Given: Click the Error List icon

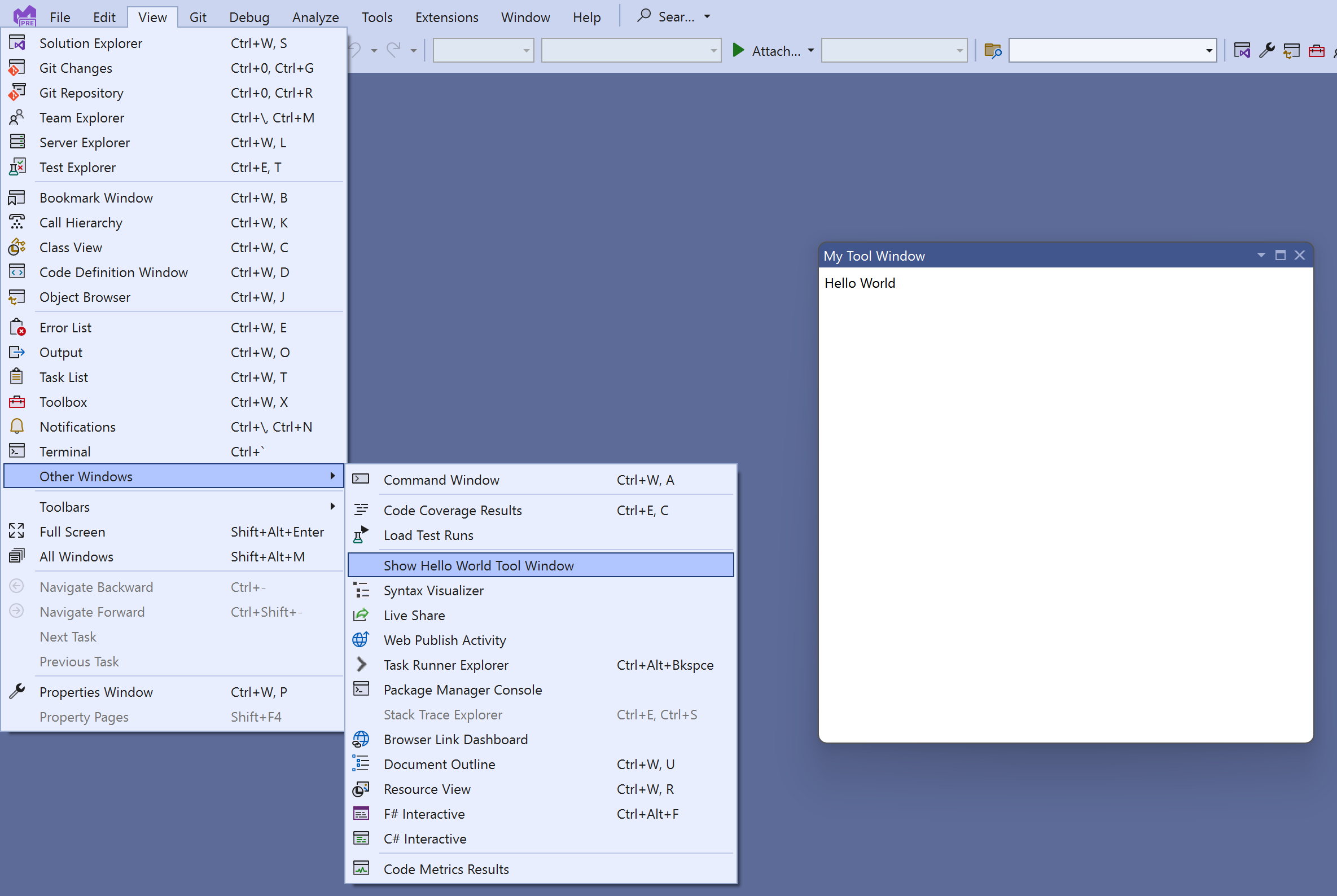Looking at the screenshot, I should (x=17, y=327).
